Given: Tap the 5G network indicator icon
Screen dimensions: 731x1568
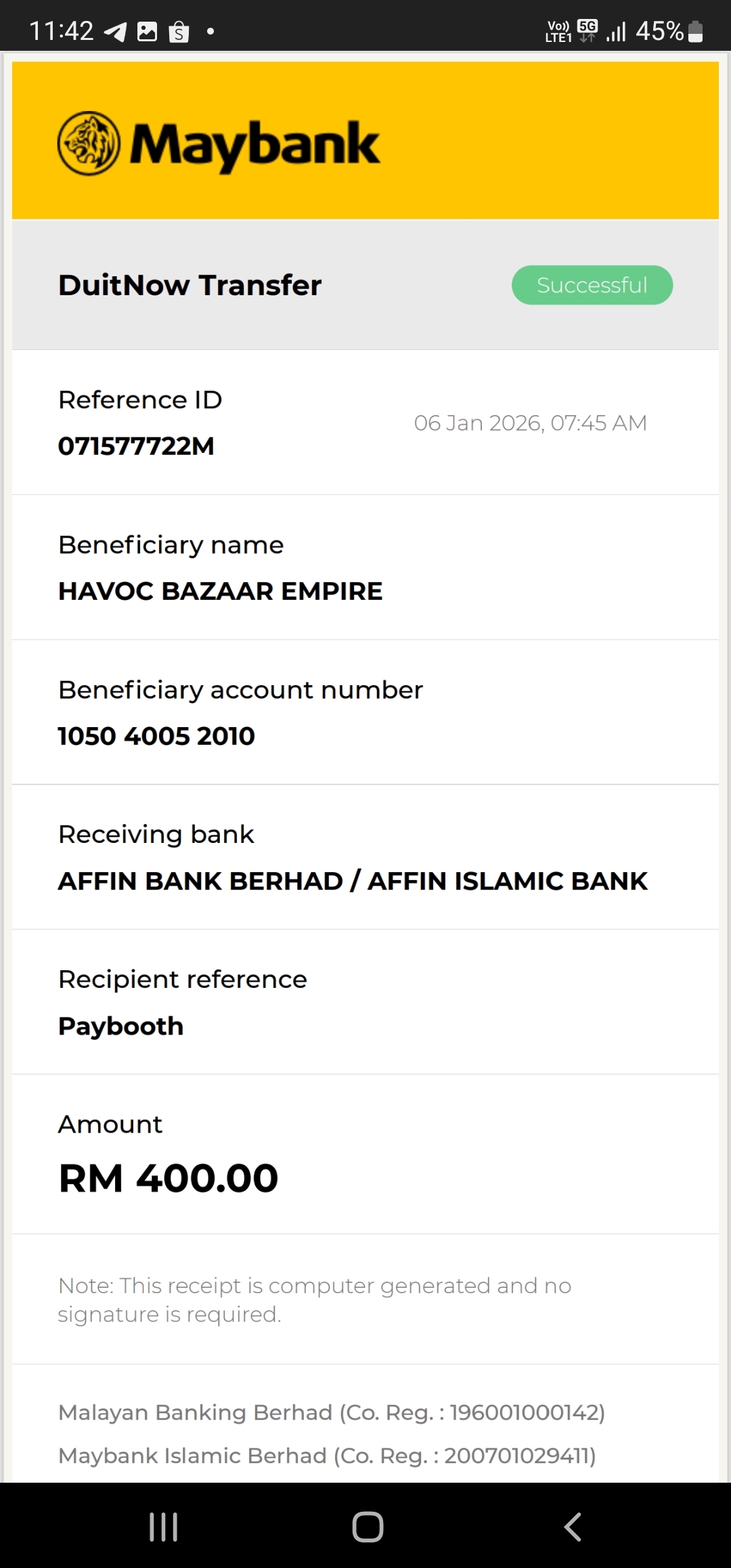Looking at the screenshot, I should click(x=588, y=30).
